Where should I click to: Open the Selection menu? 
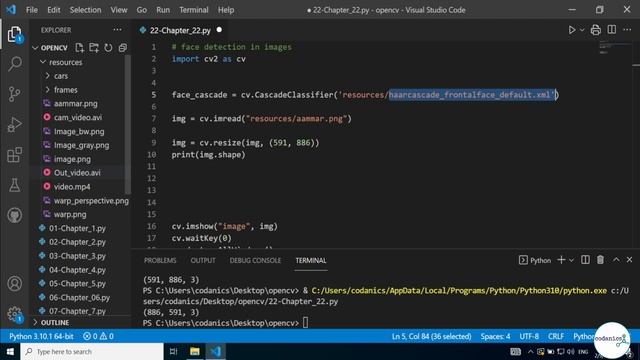(x=85, y=10)
